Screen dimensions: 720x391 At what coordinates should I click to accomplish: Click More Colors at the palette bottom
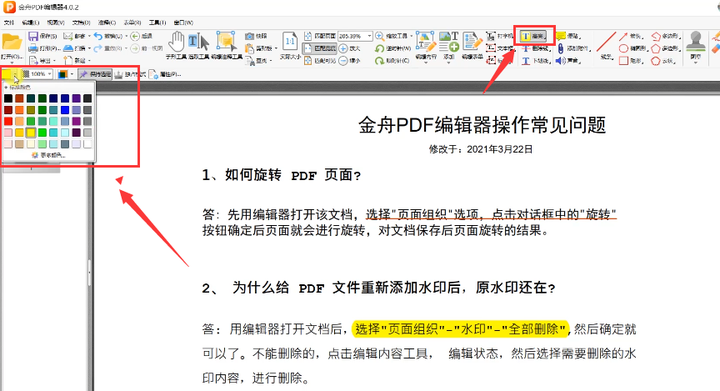click(x=49, y=155)
